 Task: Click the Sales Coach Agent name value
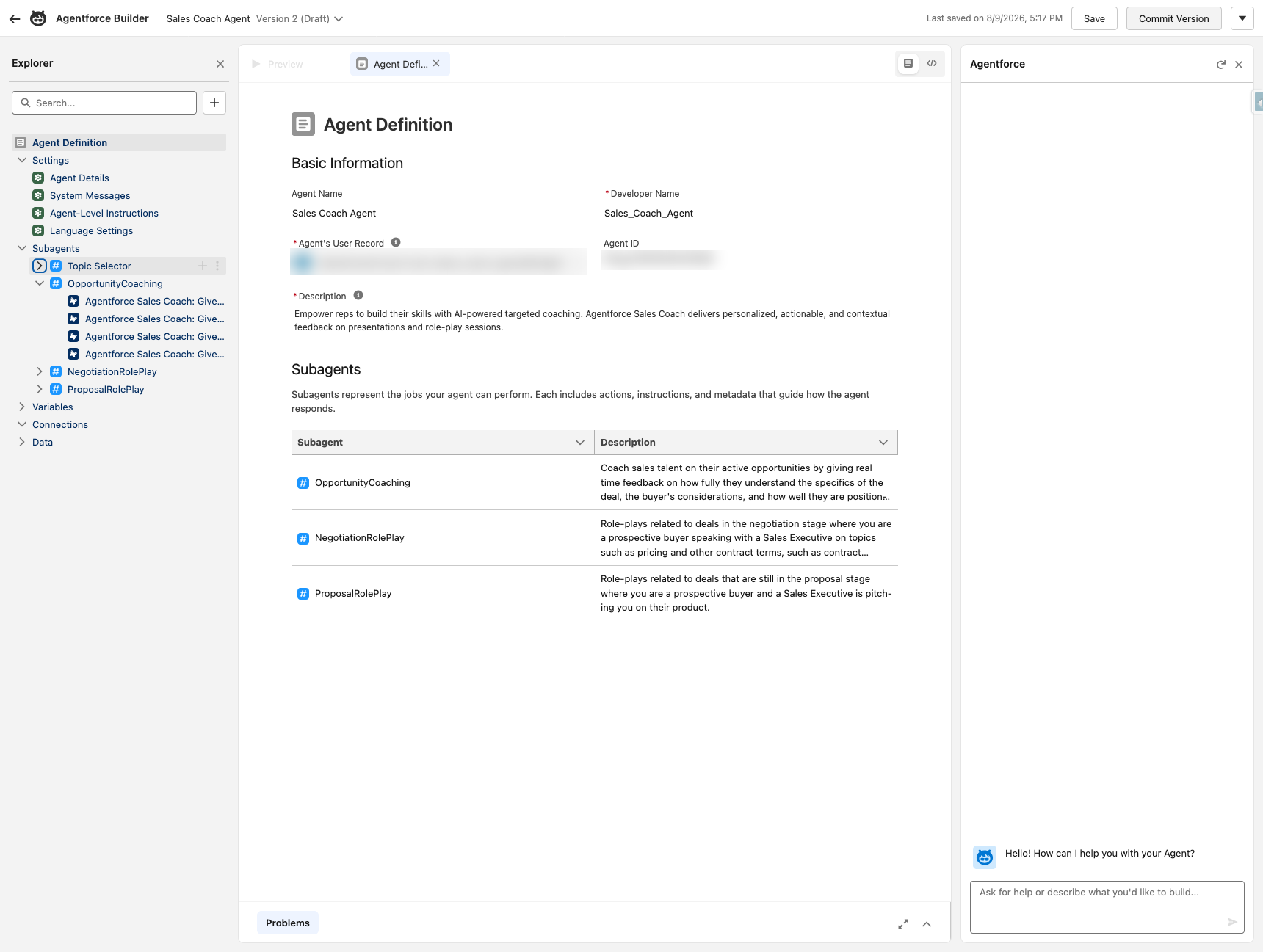(x=334, y=213)
